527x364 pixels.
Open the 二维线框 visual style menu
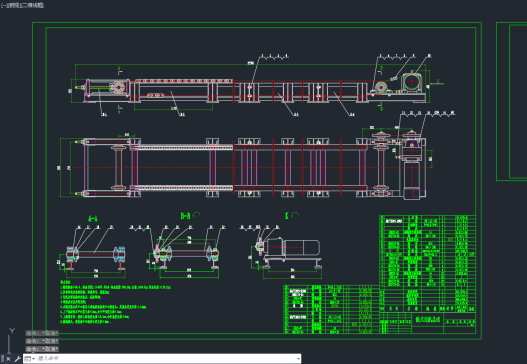click(32, 5)
